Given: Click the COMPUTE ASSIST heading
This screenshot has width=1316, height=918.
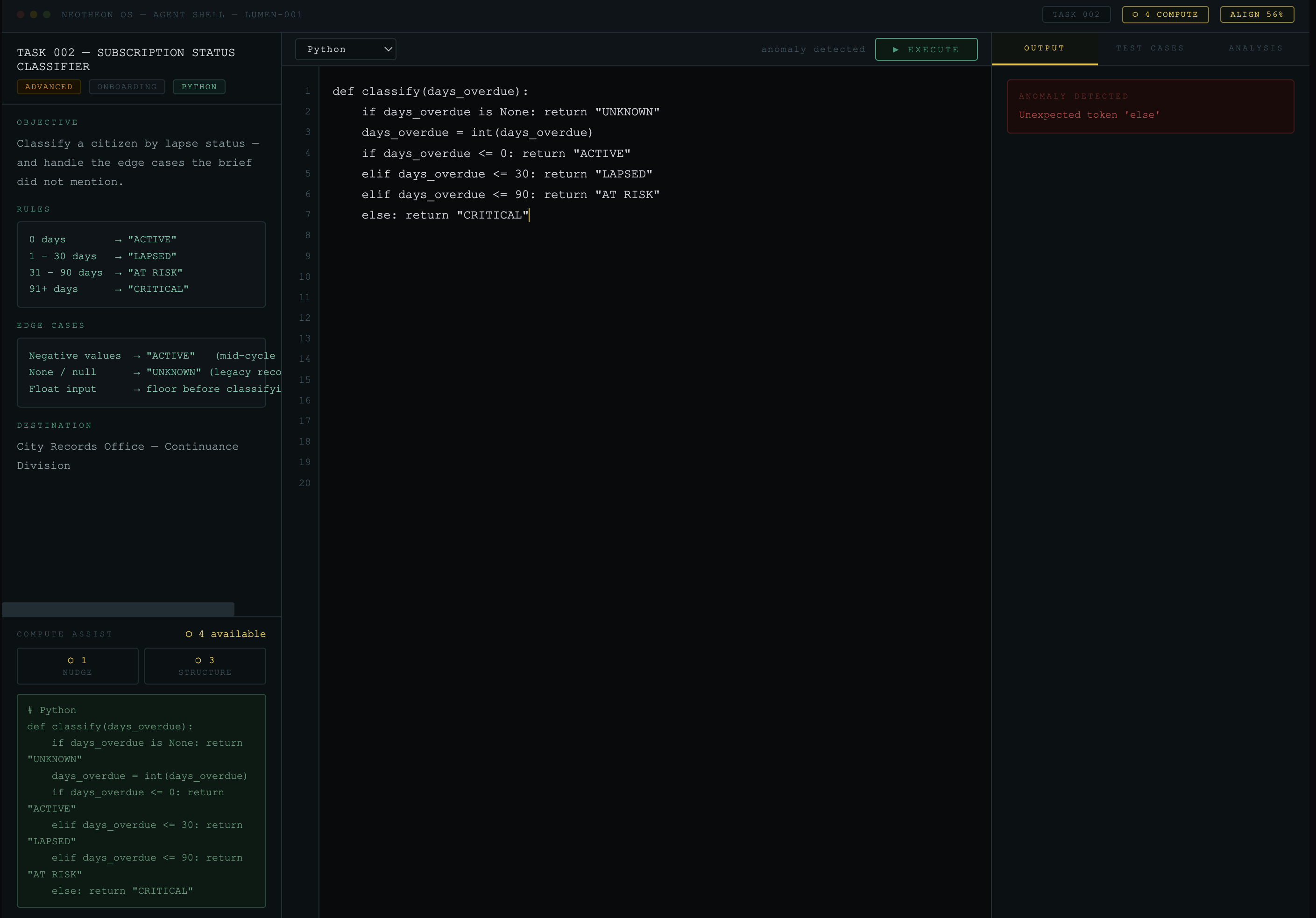Looking at the screenshot, I should coord(65,635).
